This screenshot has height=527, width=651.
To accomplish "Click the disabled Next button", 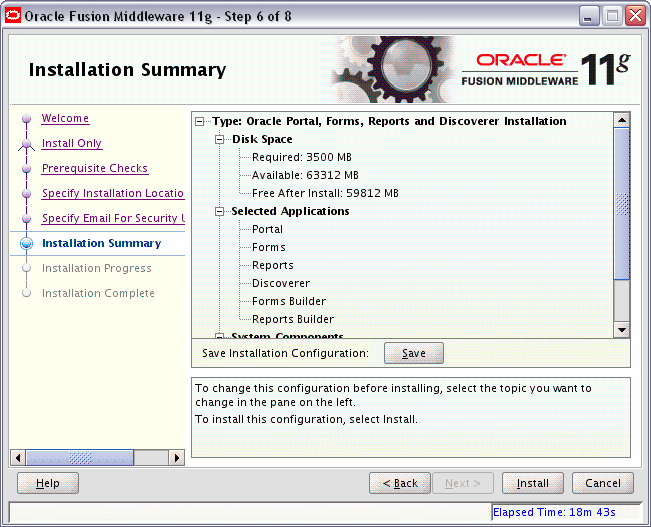I will tap(463, 483).
